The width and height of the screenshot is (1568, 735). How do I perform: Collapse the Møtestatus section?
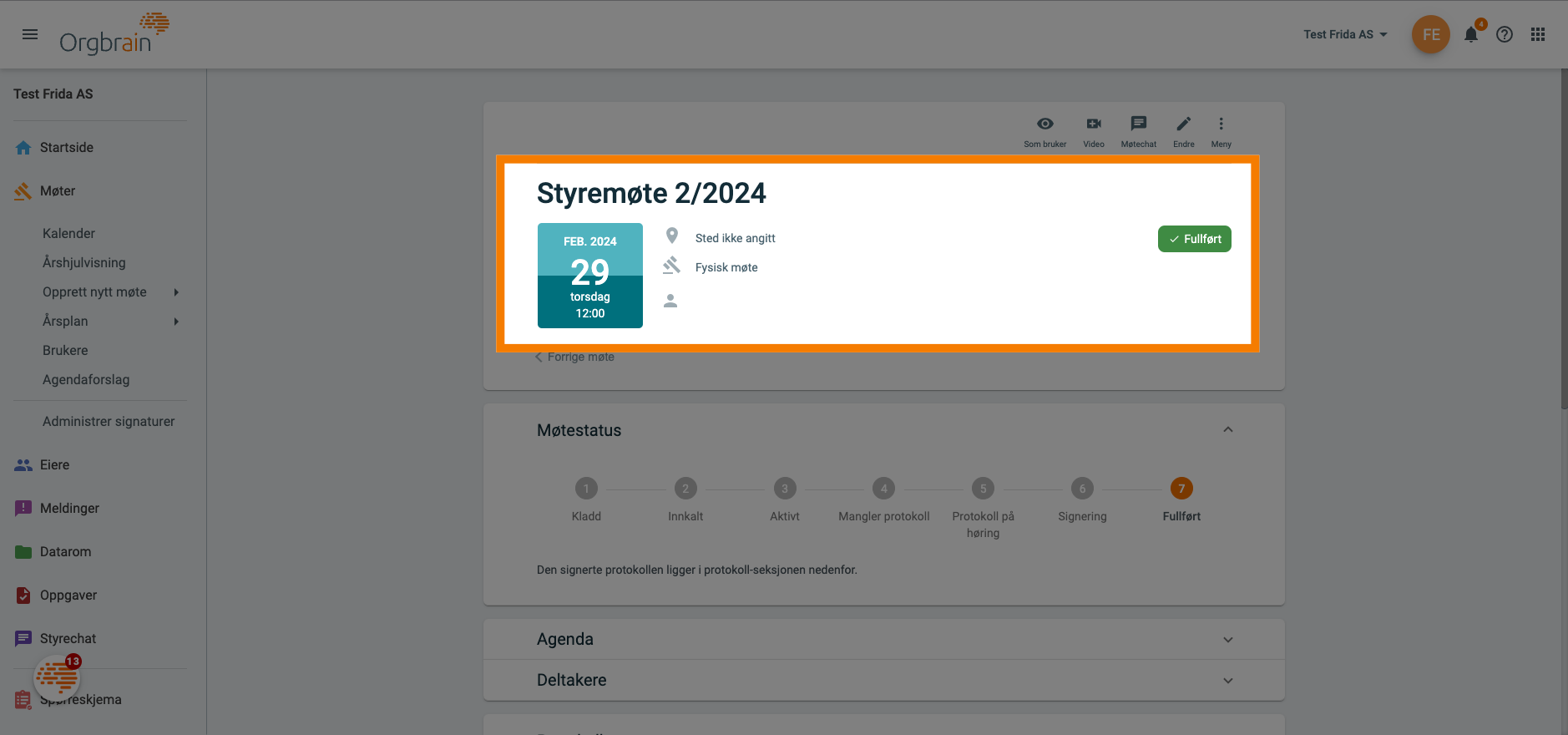(1228, 430)
